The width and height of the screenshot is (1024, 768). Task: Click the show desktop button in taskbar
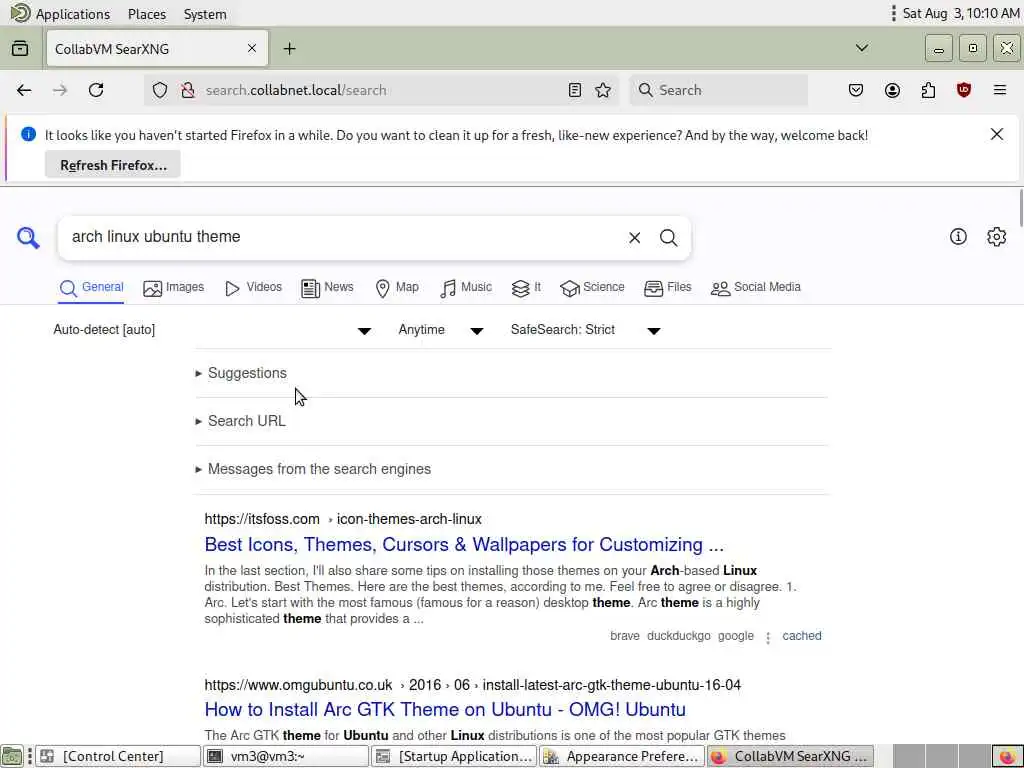pyautogui.click(x=12, y=756)
